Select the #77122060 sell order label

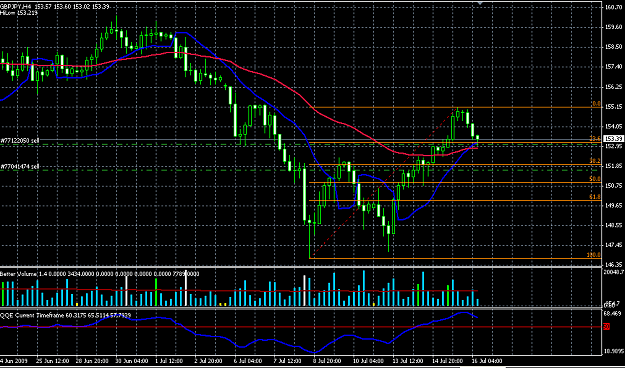(x=20, y=140)
